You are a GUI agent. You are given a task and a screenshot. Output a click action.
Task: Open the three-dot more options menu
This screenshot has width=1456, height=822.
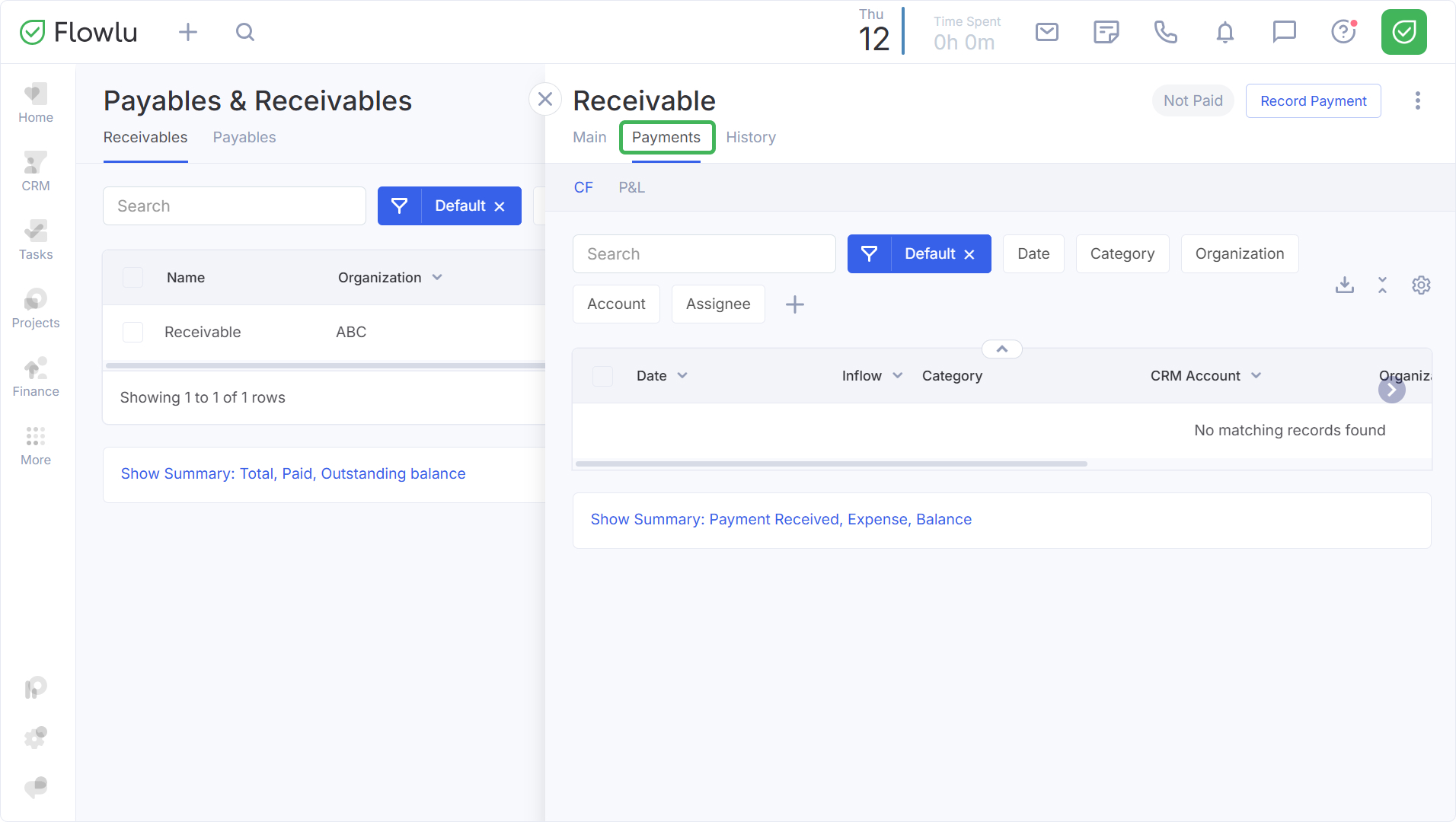pyautogui.click(x=1417, y=101)
